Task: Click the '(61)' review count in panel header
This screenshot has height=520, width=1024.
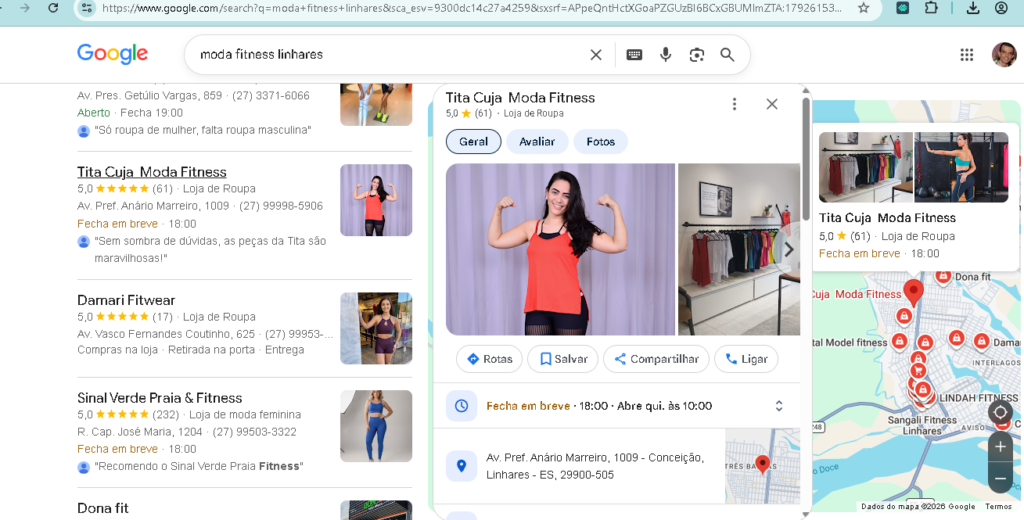Action: pos(483,113)
